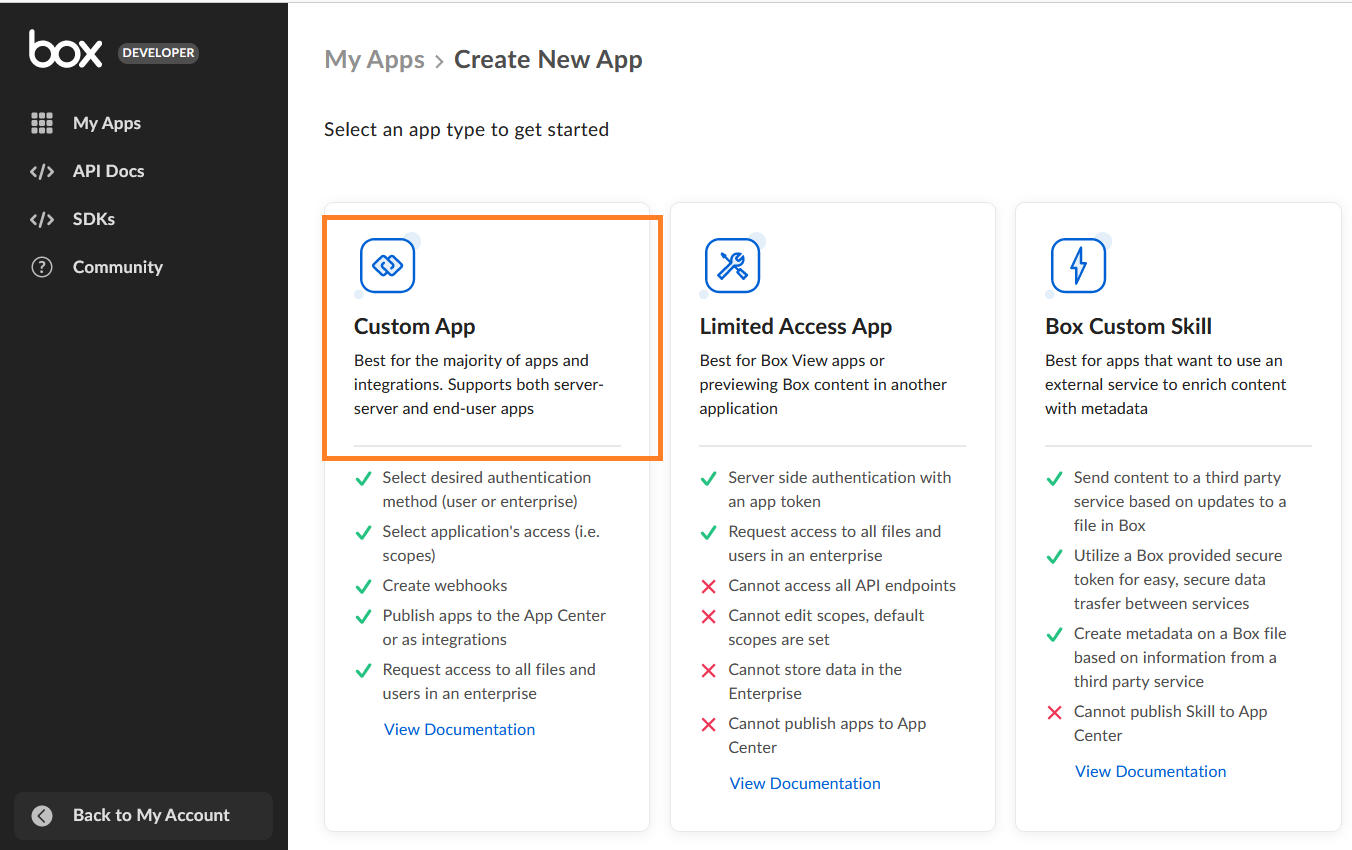Screen dimensions: 1352x850
Task: Click 'Select an app type to get started'
Action: pyautogui.click(x=466, y=129)
